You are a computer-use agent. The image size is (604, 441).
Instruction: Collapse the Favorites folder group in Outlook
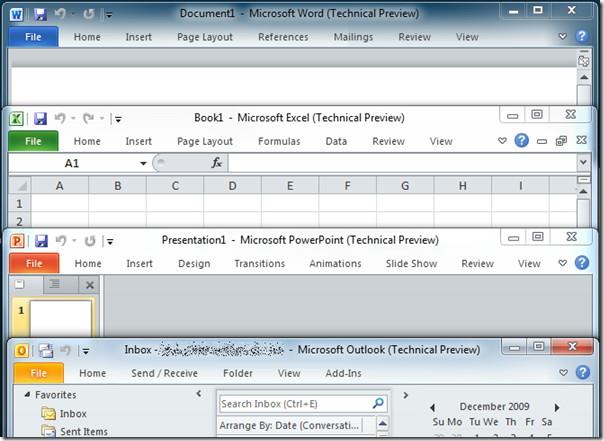click(x=27, y=395)
